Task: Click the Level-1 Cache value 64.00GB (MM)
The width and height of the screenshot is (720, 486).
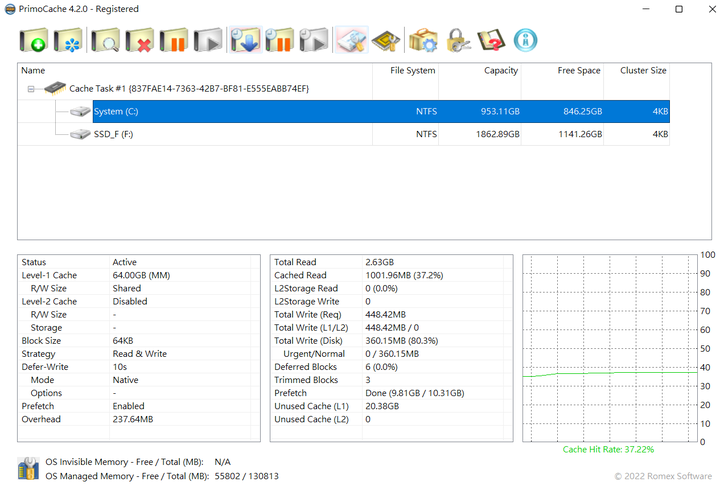Action: coord(141,275)
